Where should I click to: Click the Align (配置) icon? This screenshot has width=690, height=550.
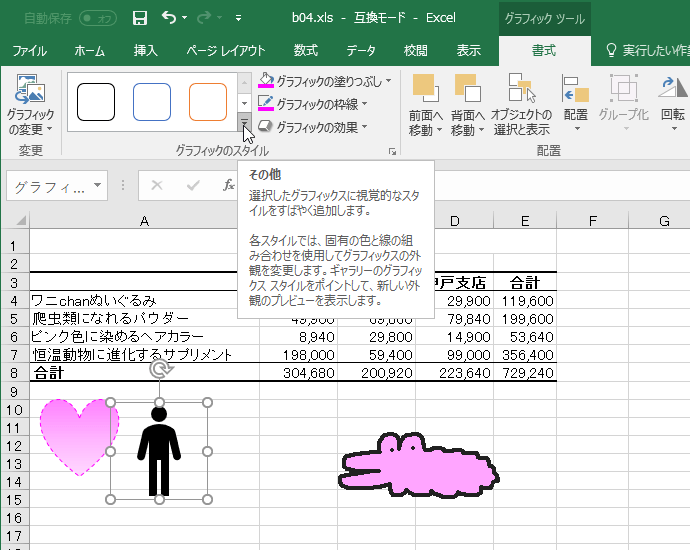575,92
